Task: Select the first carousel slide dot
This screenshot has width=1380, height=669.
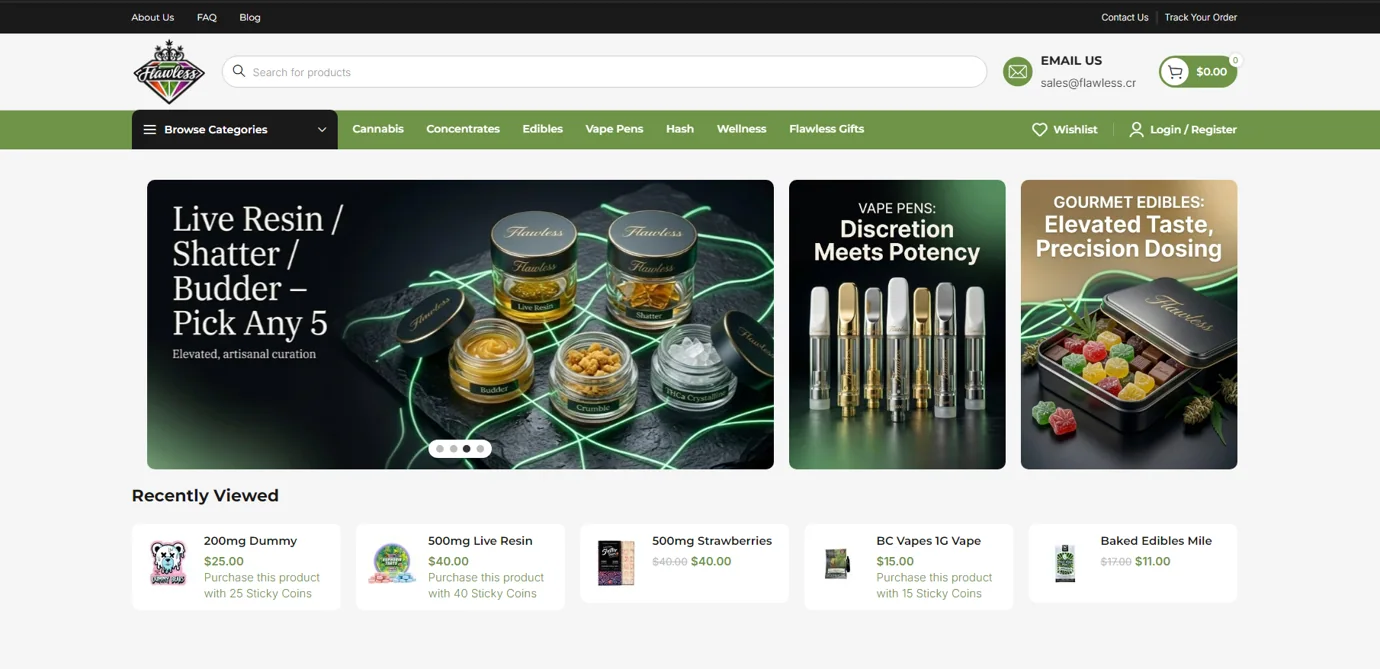Action: point(440,449)
